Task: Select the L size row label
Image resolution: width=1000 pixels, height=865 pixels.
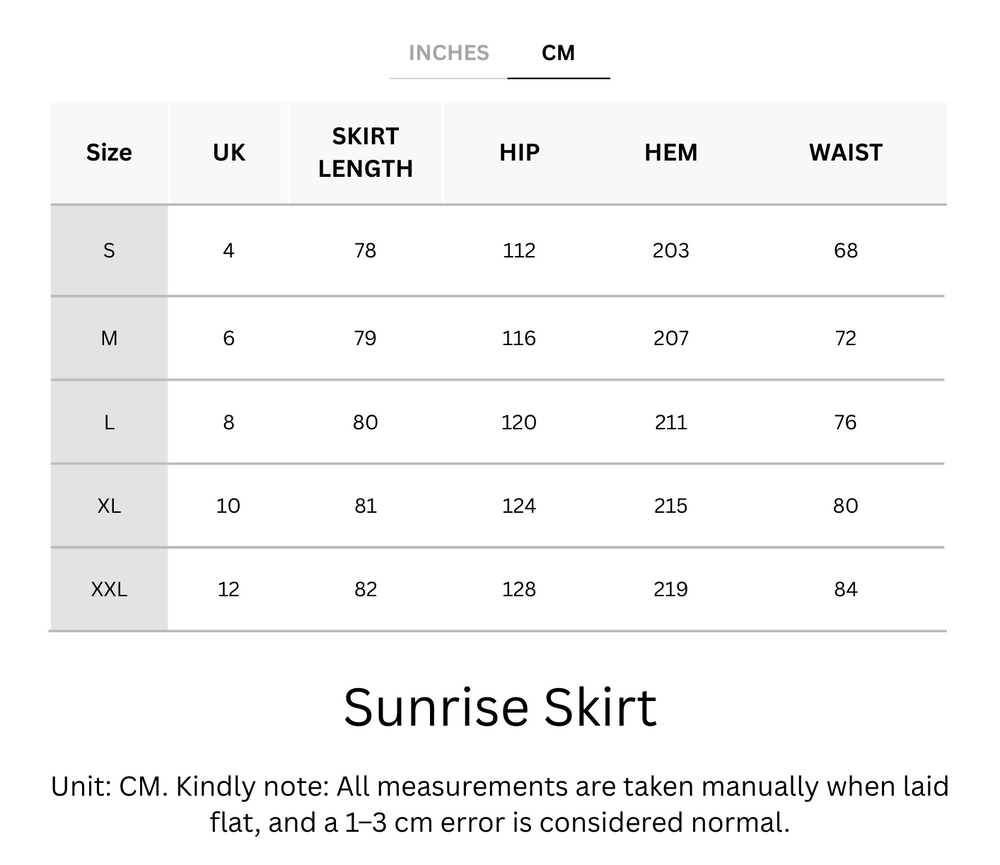Action: [108, 422]
